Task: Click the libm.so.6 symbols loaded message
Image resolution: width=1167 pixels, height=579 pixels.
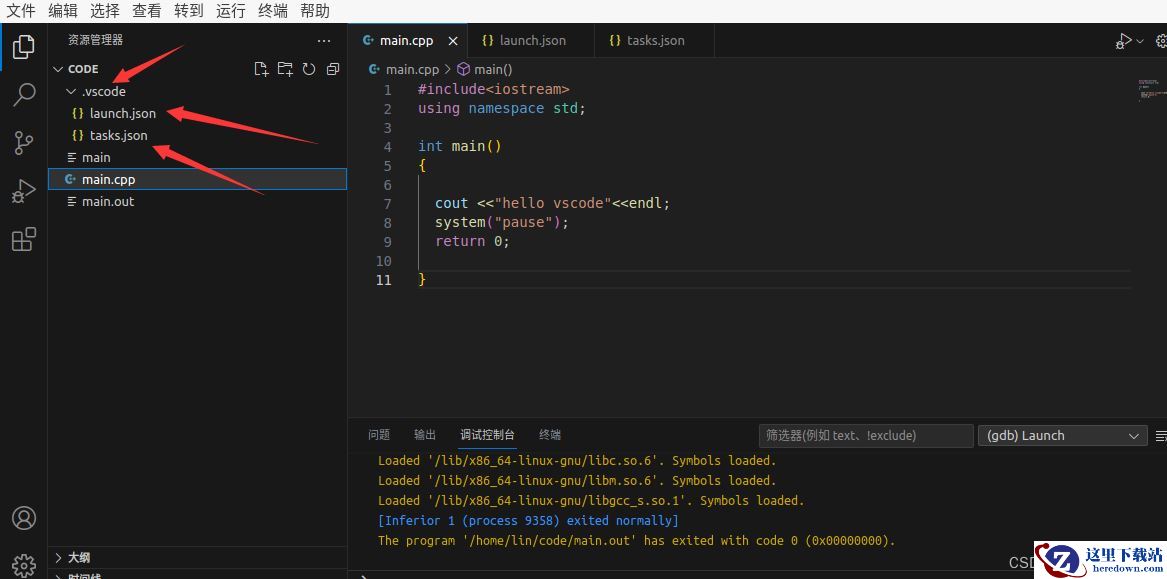Action: pyautogui.click(x=577, y=481)
